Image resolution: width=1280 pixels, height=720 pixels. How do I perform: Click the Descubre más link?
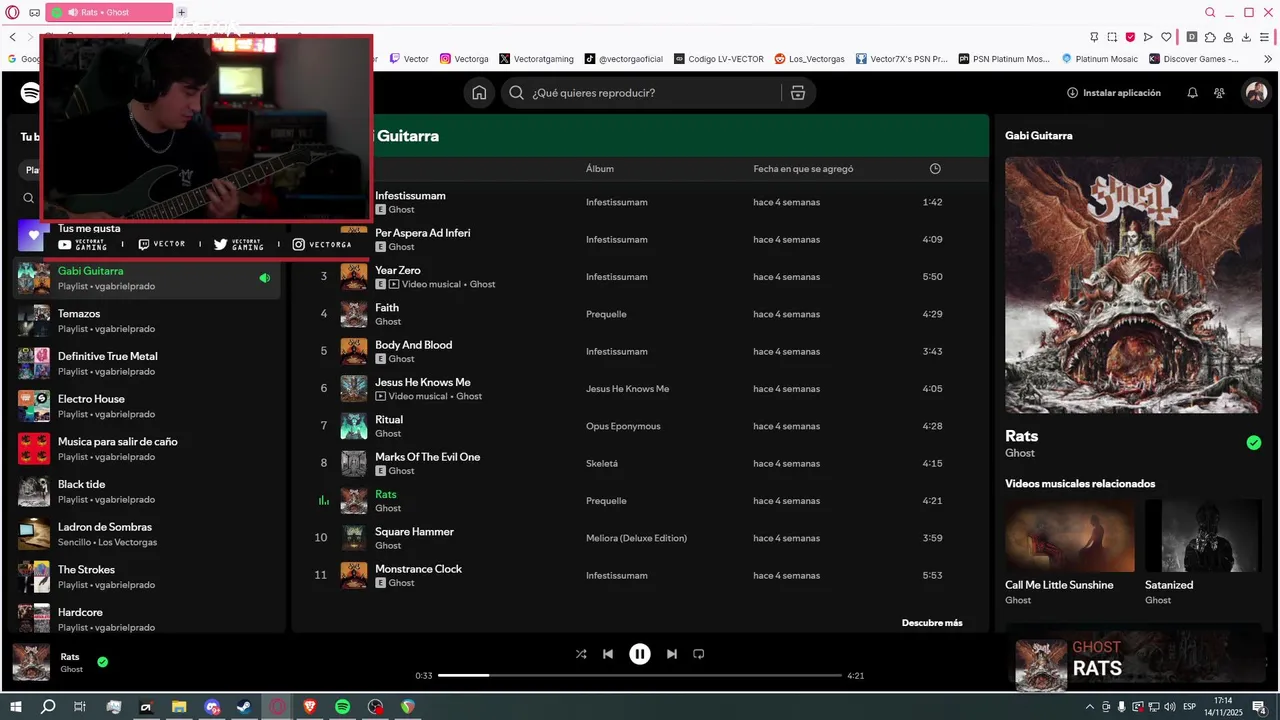[932, 623]
